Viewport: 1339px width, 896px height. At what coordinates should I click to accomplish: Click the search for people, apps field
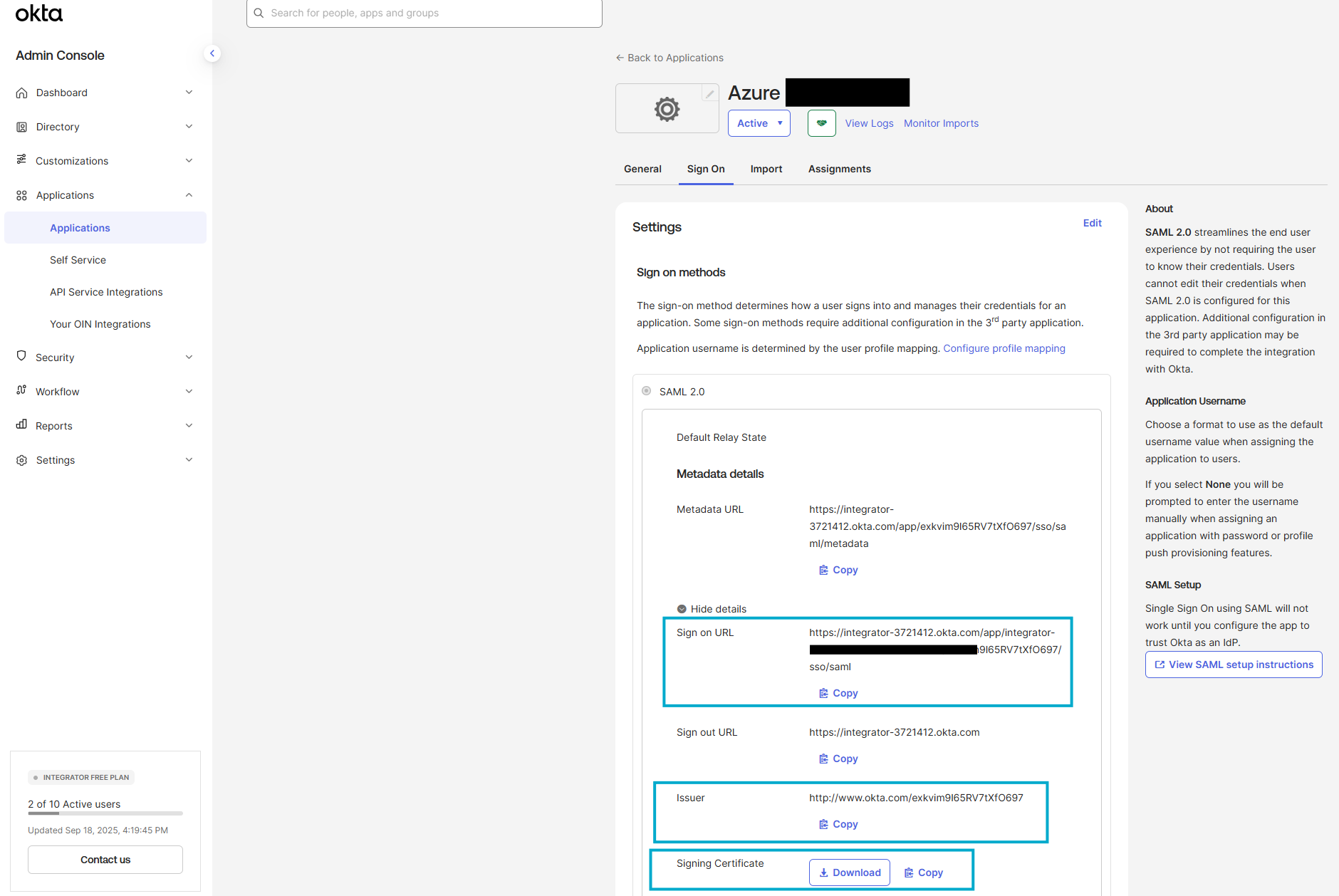pos(424,13)
